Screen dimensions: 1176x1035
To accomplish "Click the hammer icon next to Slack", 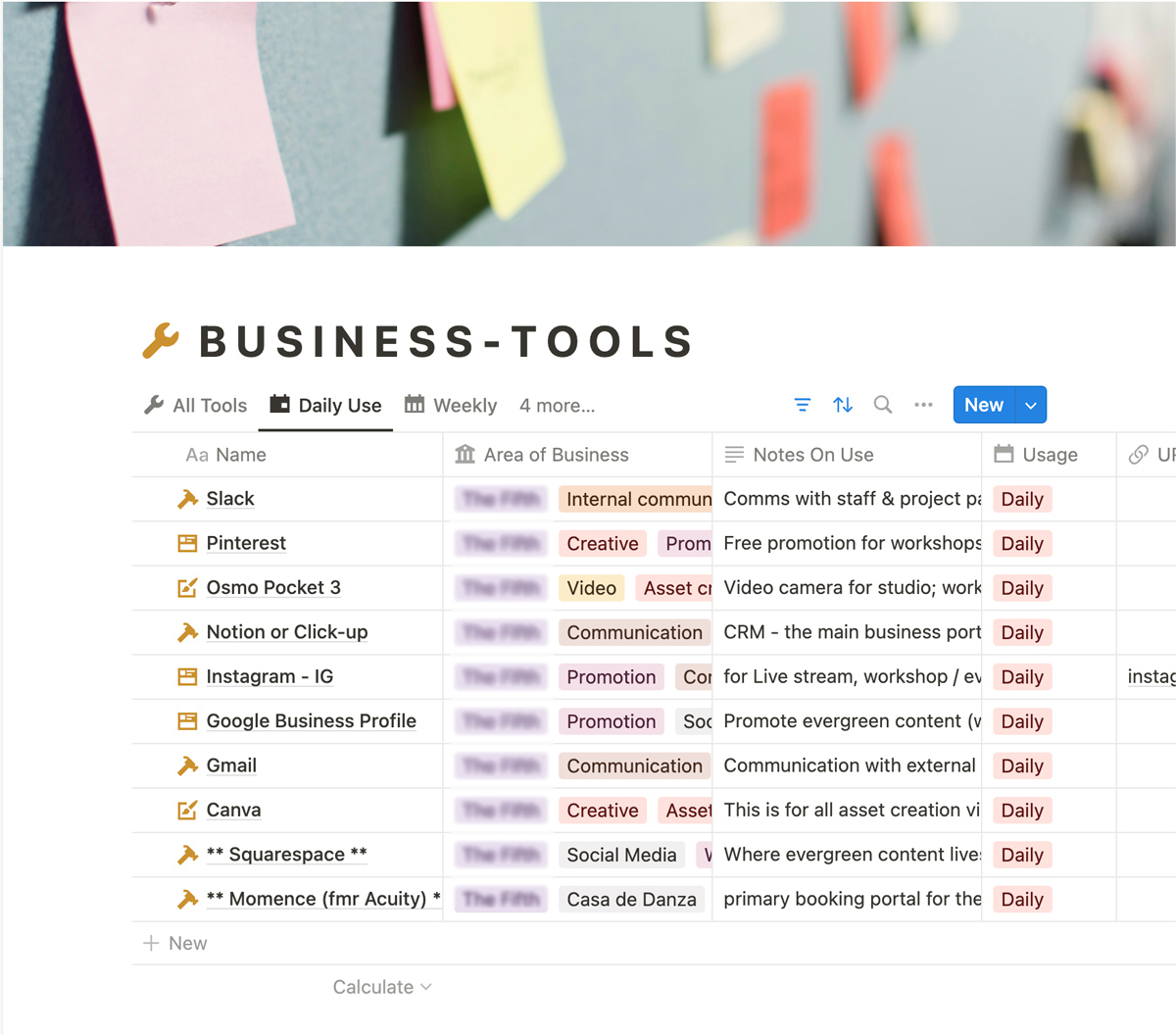I will coord(187,499).
